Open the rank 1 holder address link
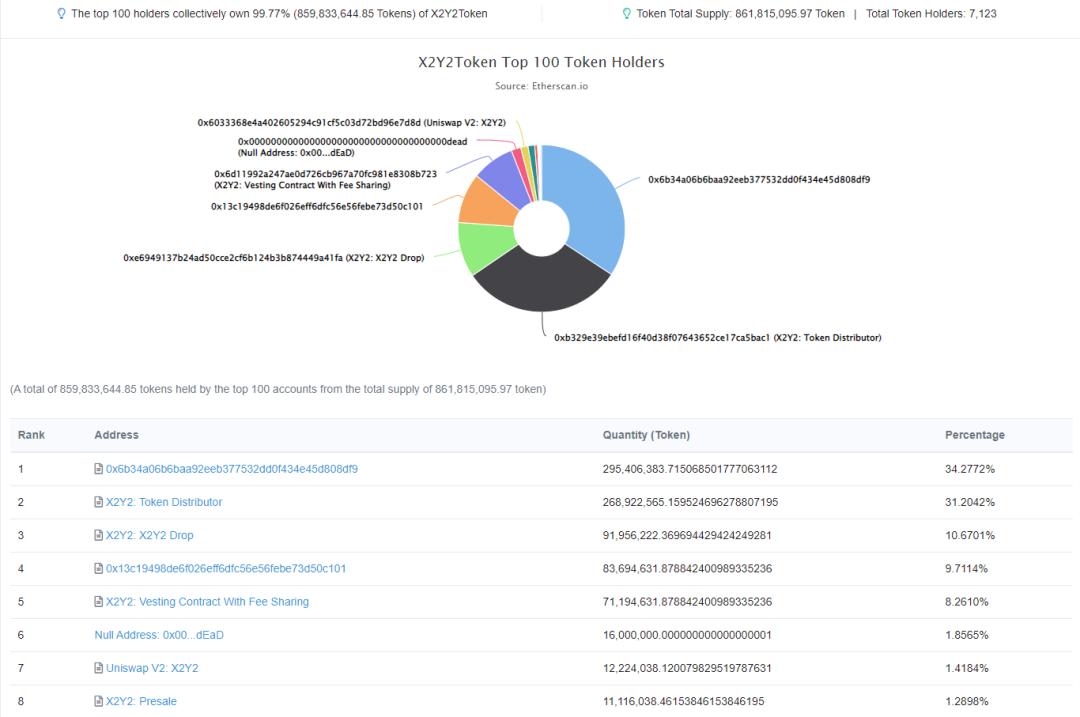 pyautogui.click(x=231, y=469)
